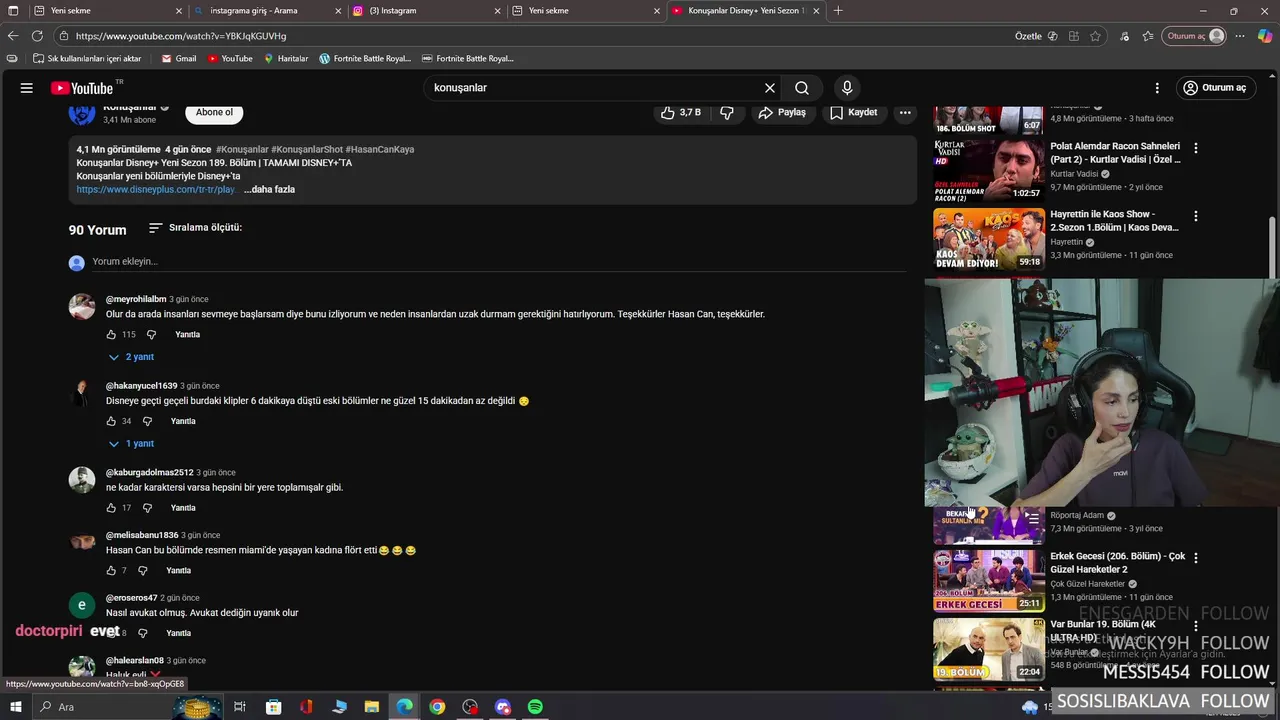Open Google Chrome from the taskbar
1280x720 pixels.
pyautogui.click(x=437, y=707)
